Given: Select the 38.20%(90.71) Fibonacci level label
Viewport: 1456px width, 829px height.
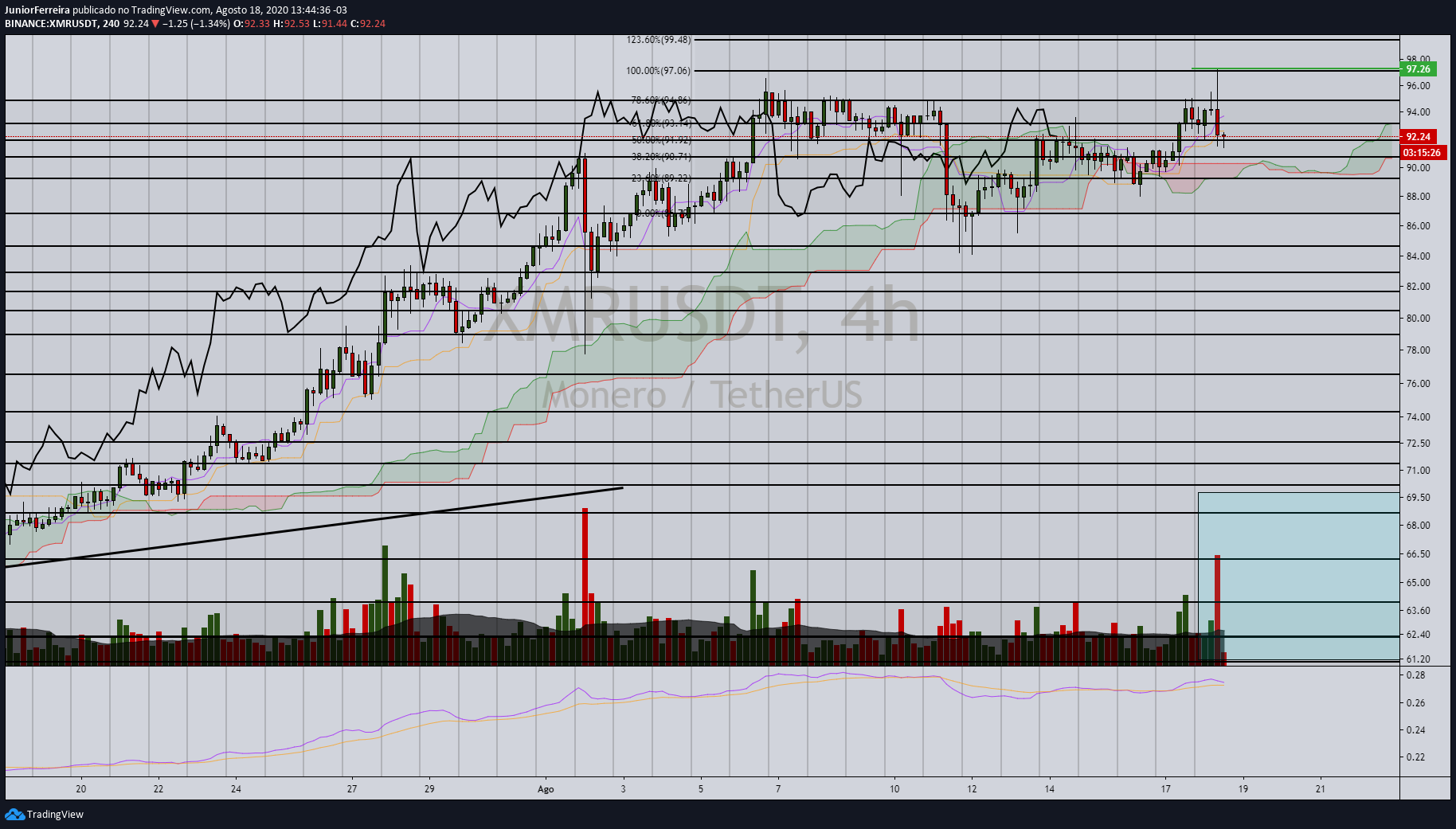Looking at the screenshot, I should 661,157.
